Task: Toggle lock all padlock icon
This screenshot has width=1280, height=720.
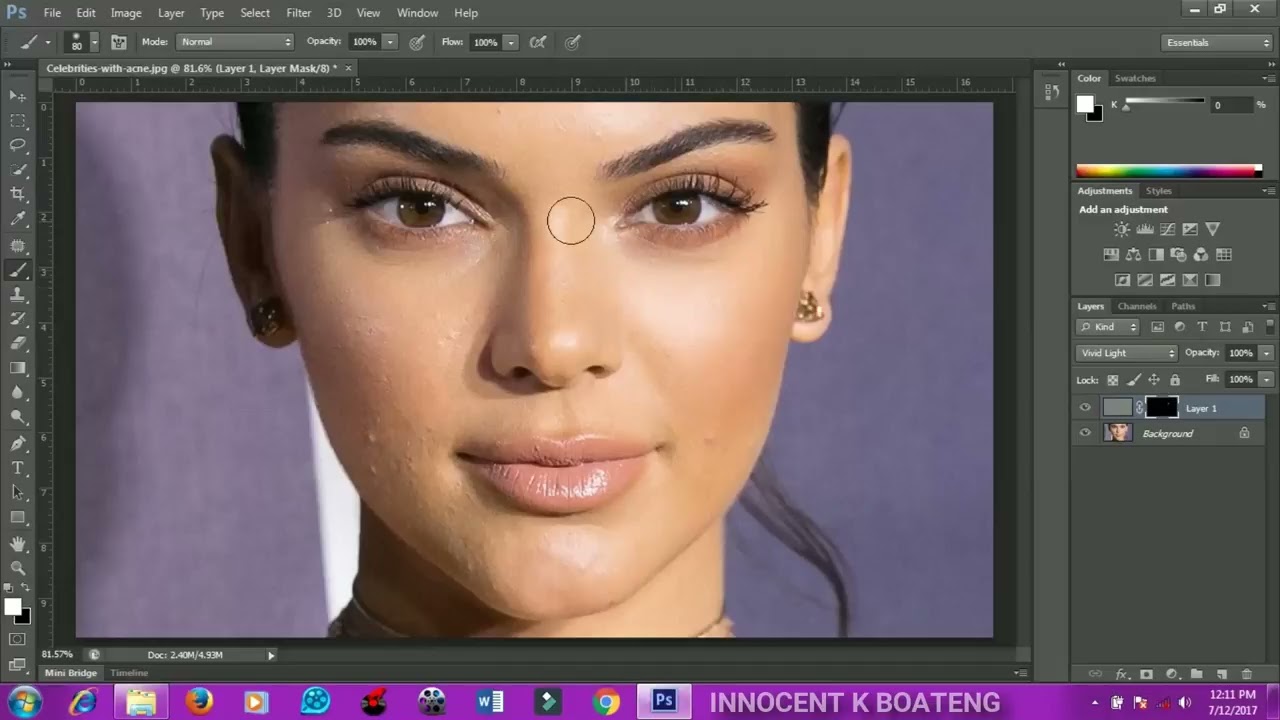Action: (x=1175, y=380)
